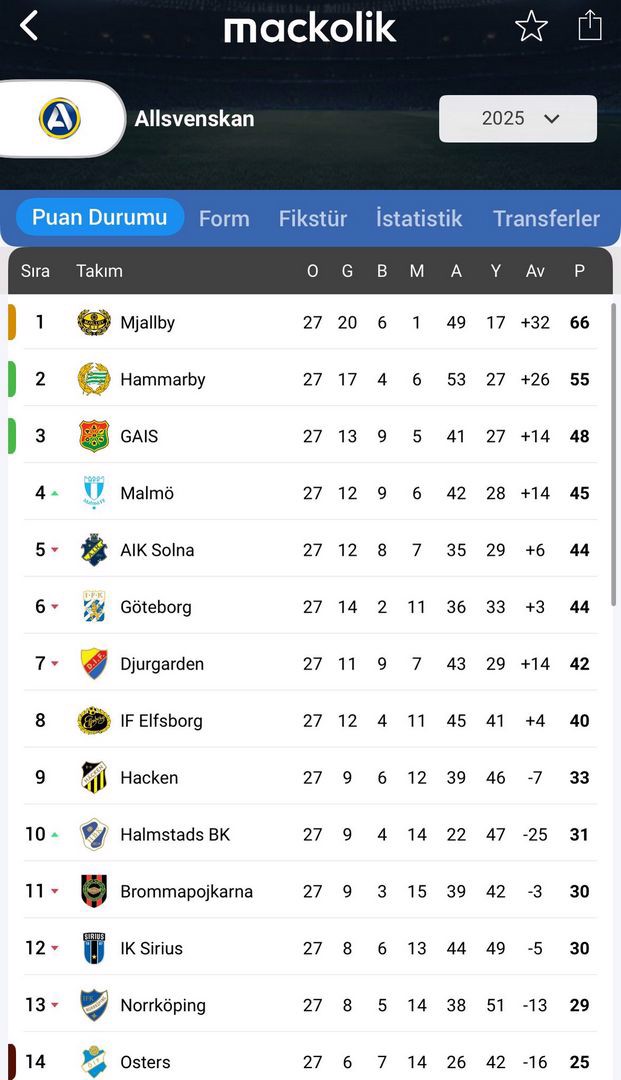Open the 2025 season dropdown

click(x=518, y=119)
